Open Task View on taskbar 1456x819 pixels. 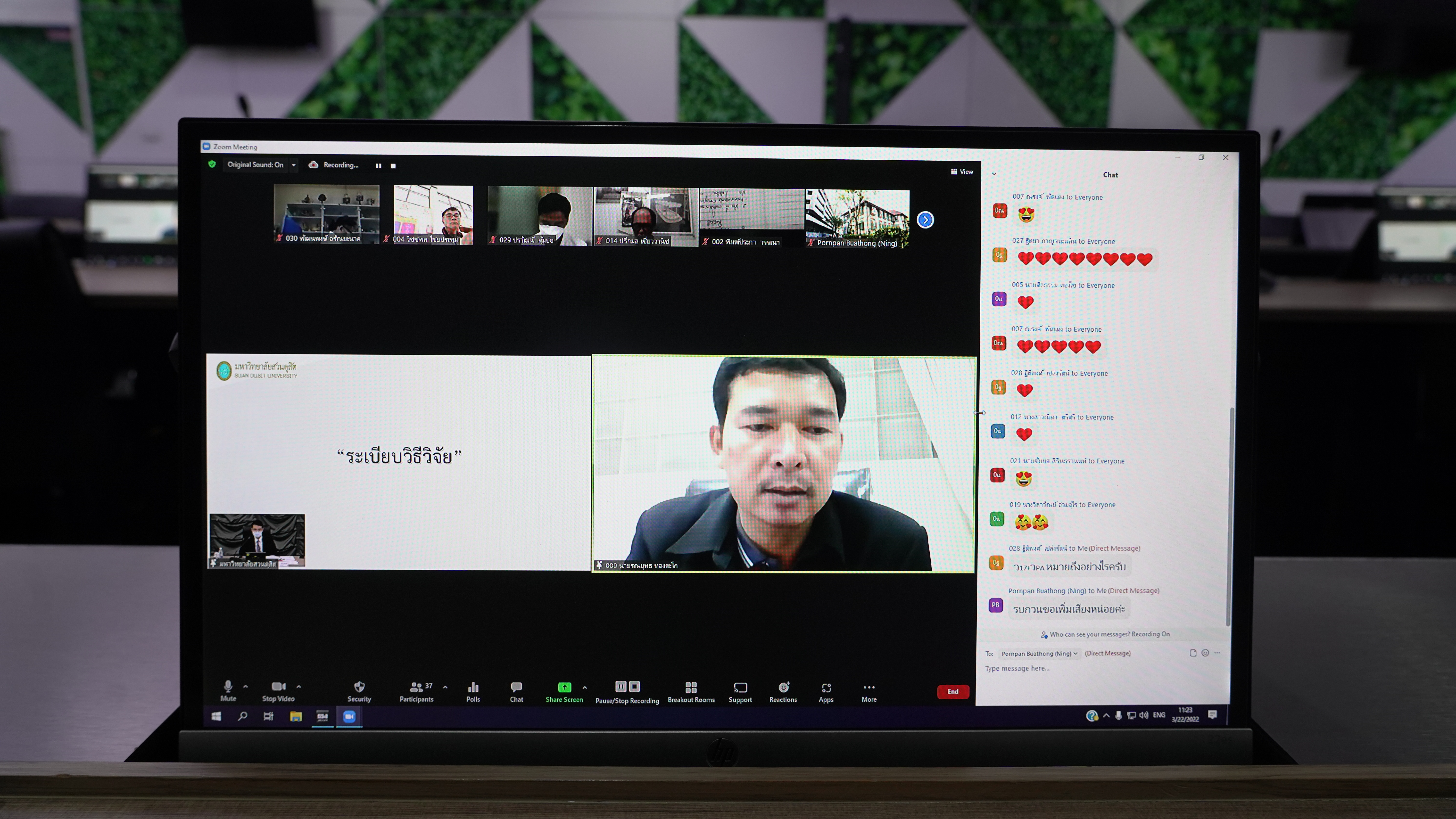[x=268, y=716]
